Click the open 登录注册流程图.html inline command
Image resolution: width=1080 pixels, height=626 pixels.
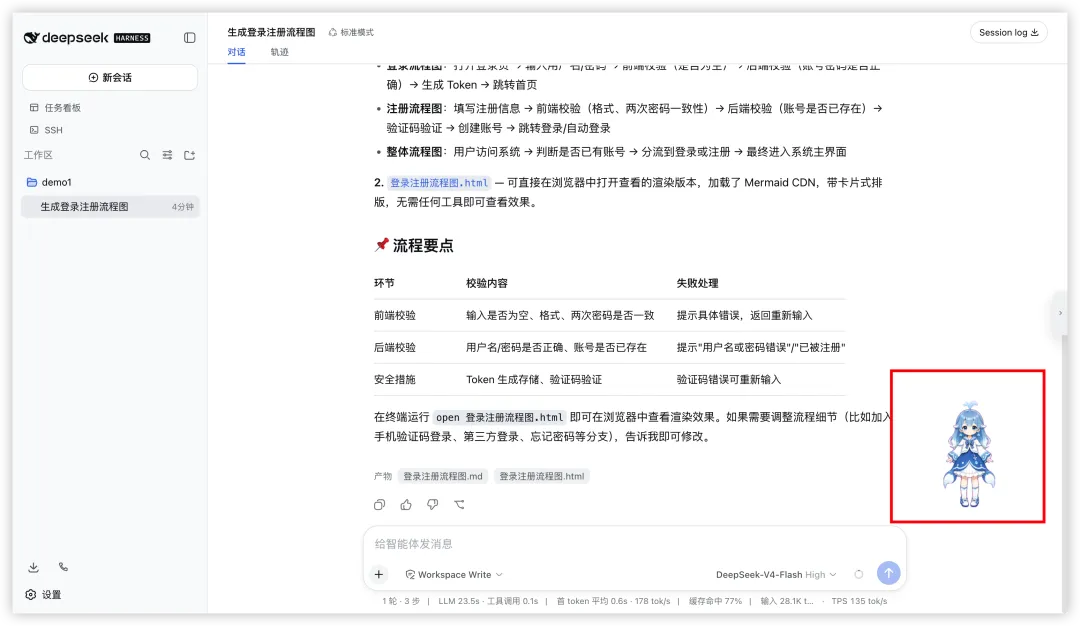499,418
